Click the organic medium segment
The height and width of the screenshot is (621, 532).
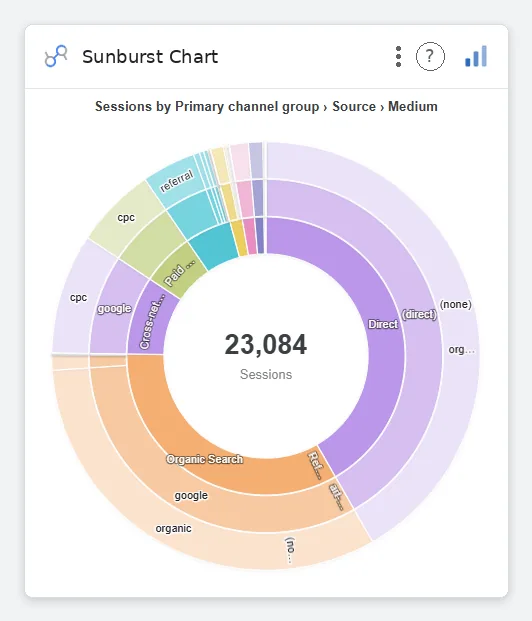pyautogui.click(x=174, y=528)
